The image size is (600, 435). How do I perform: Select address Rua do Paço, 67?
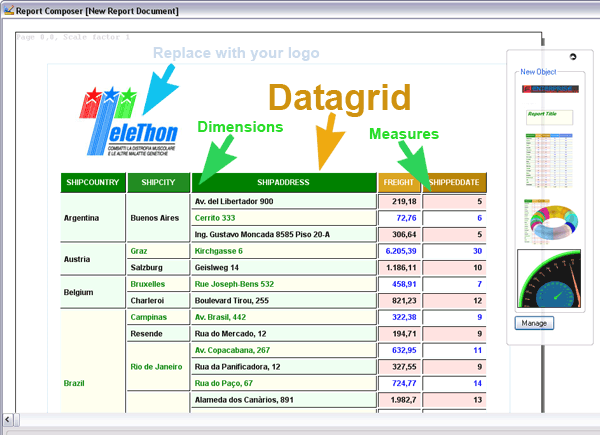coord(284,383)
